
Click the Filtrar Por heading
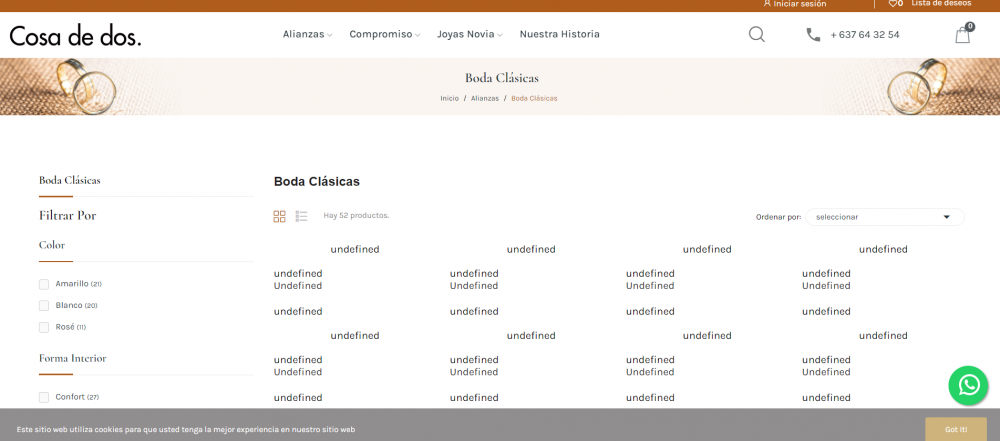pyautogui.click(x=68, y=216)
